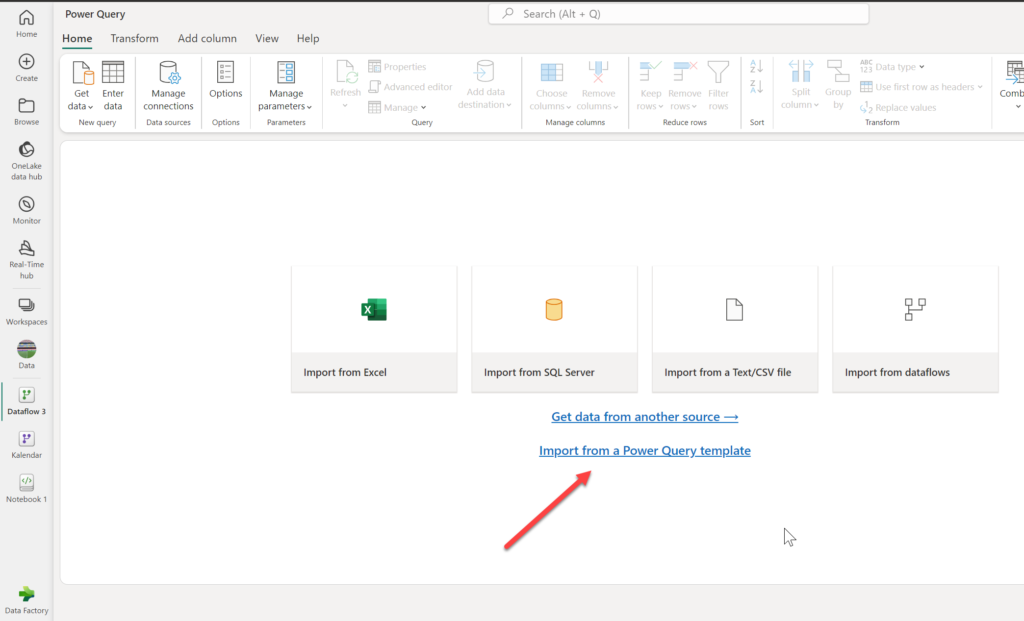Open Home in the left sidebar
1024x621 pixels.
(26, 24)
